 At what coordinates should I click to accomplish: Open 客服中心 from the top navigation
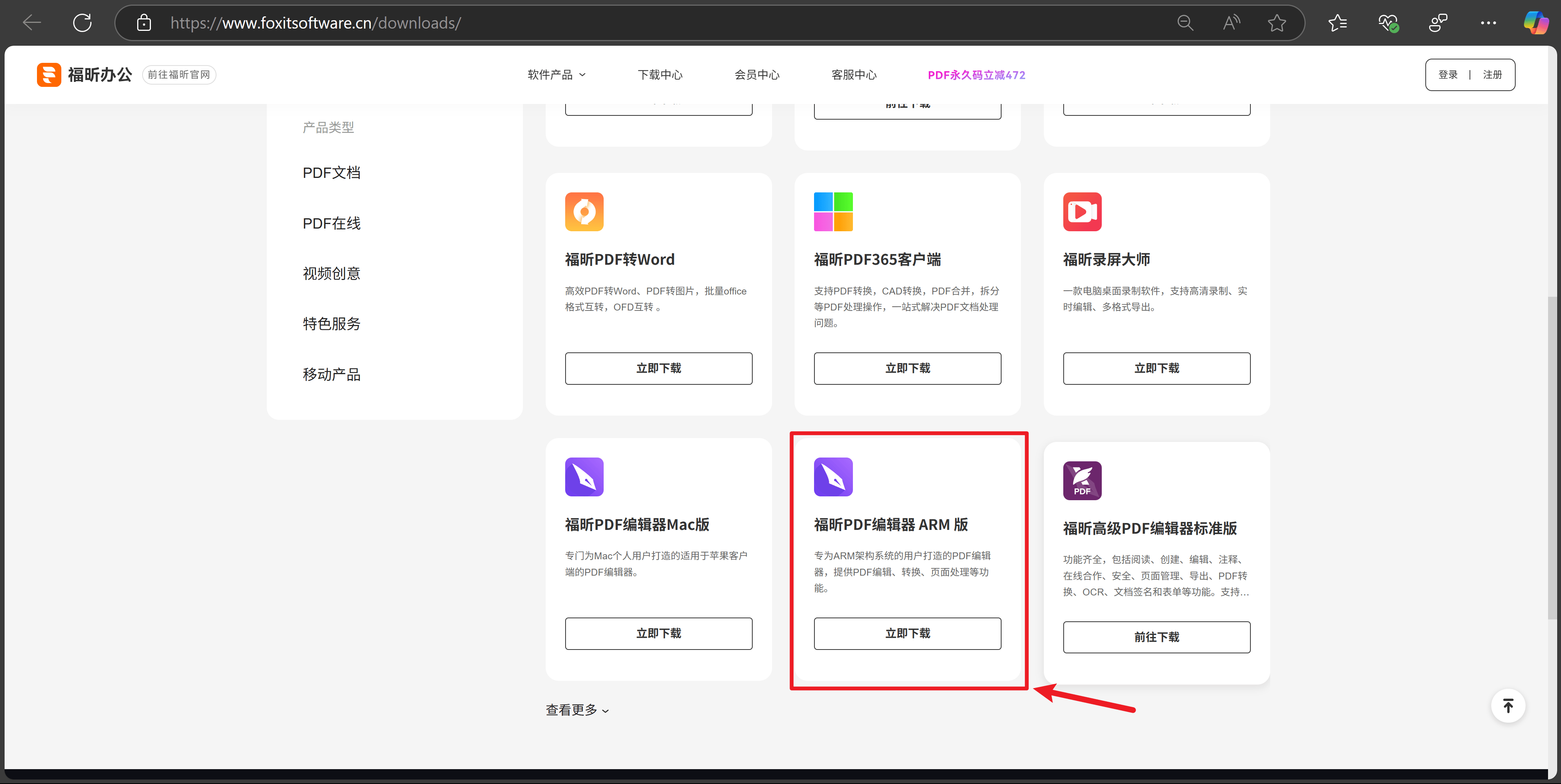tap(854, 75)
